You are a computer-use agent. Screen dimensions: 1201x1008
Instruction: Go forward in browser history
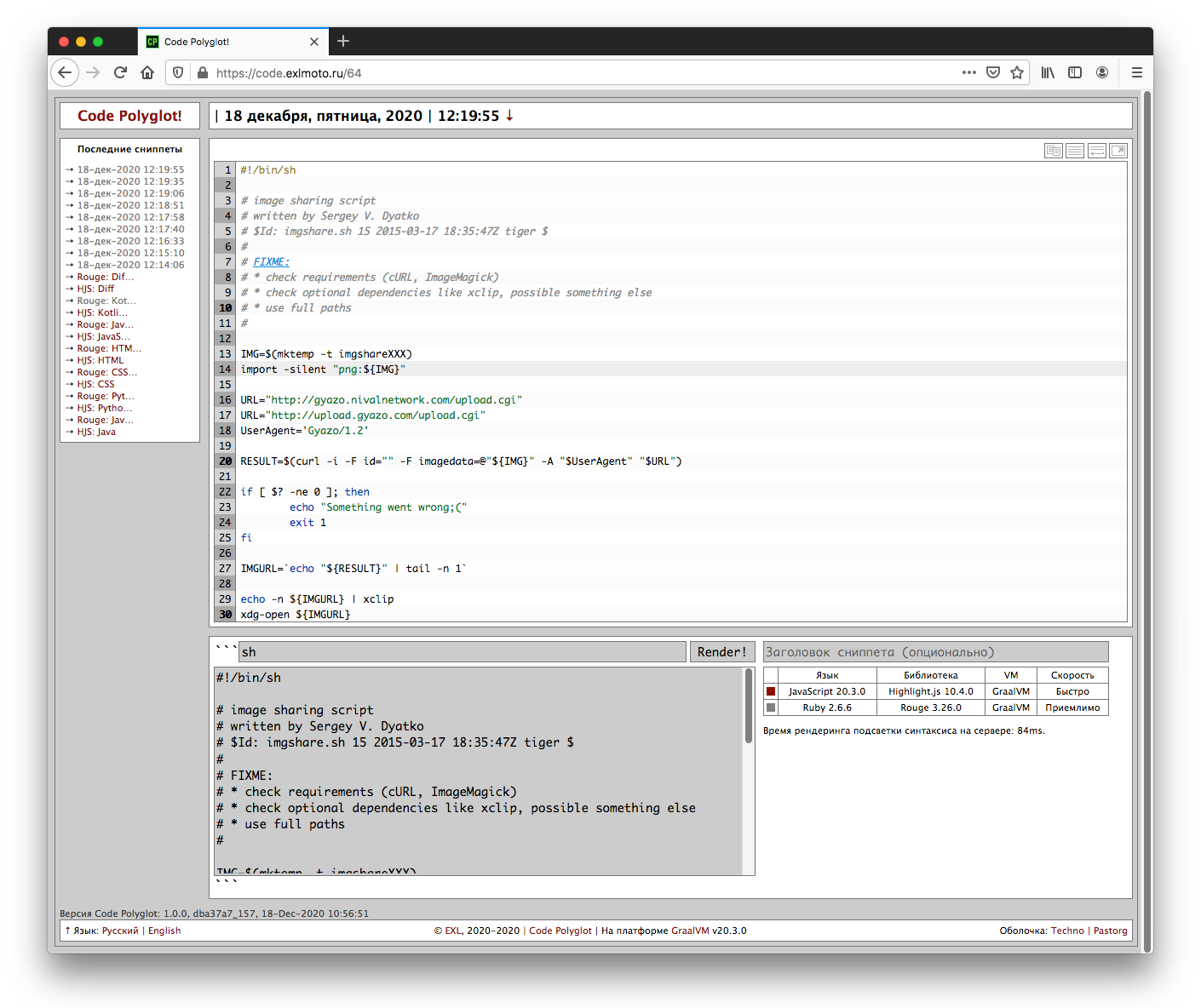[93, 72]
